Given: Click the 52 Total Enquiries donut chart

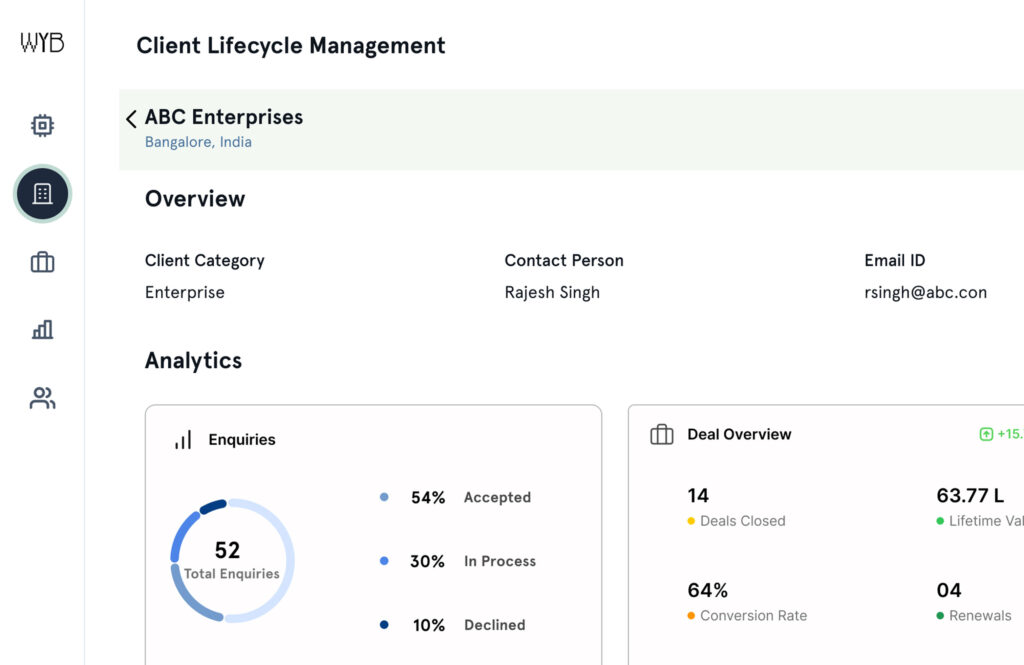Looking at the screenshot, I should point(232,560).
